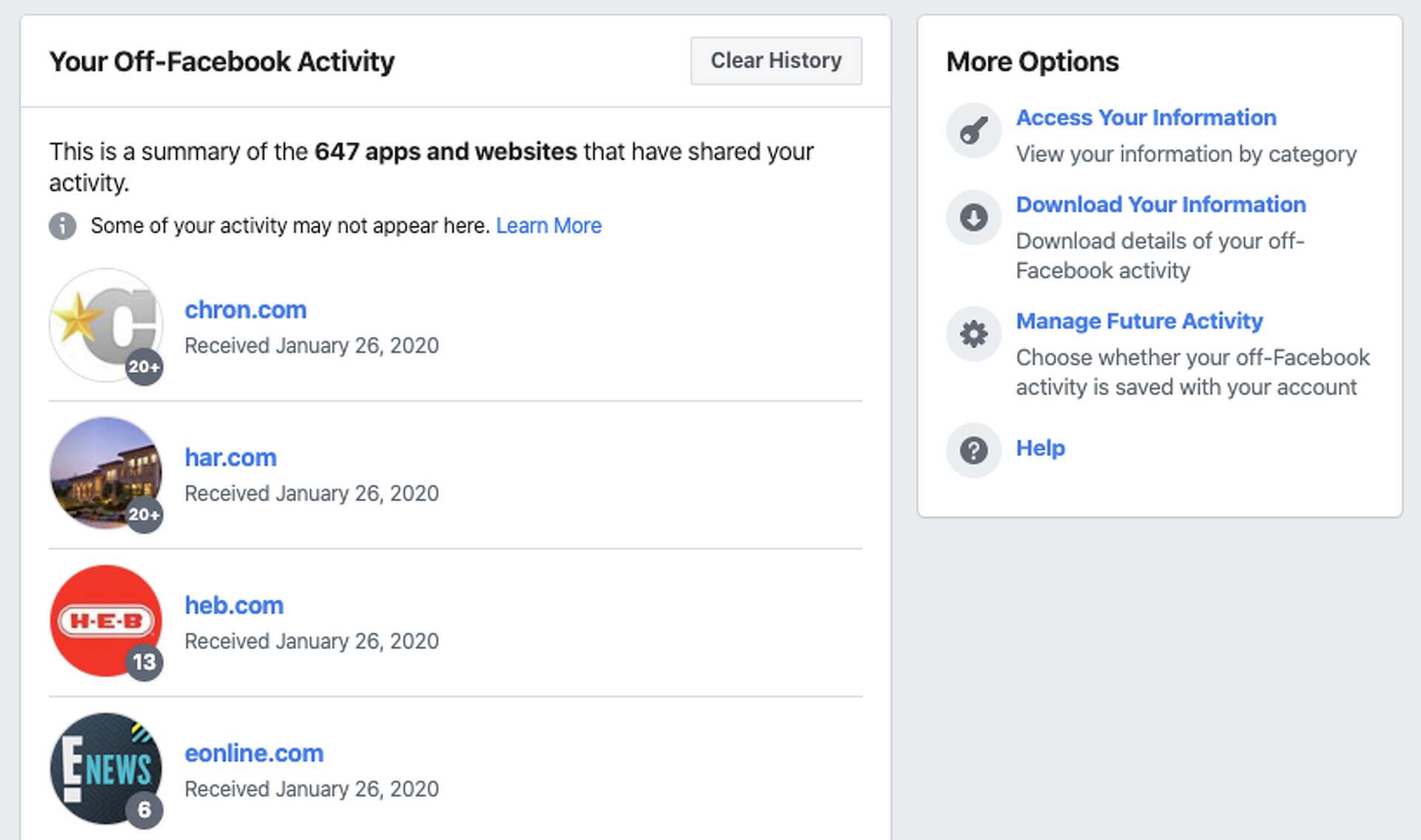The image size is (1421, 840).
Task: Open Access Your Information
Action: 1146,117
